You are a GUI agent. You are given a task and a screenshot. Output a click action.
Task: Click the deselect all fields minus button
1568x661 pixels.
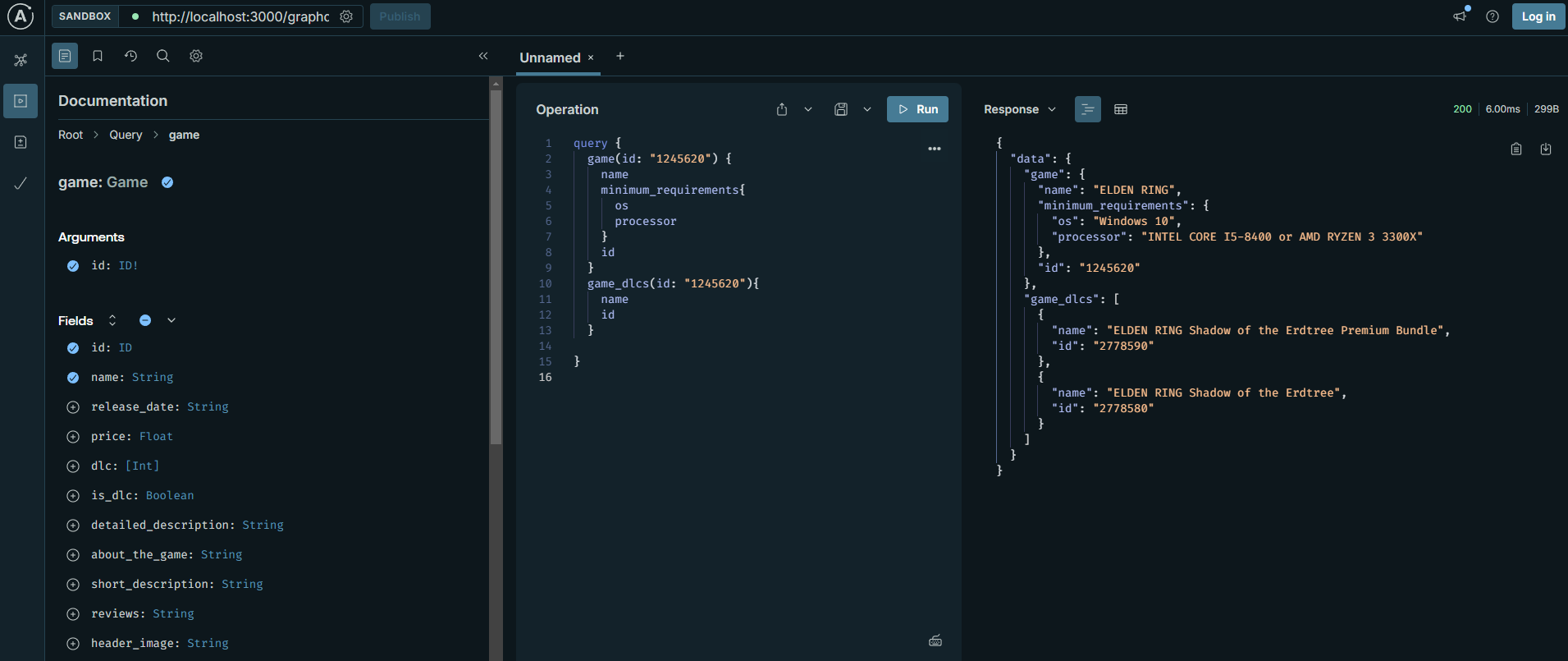[145, 320]
